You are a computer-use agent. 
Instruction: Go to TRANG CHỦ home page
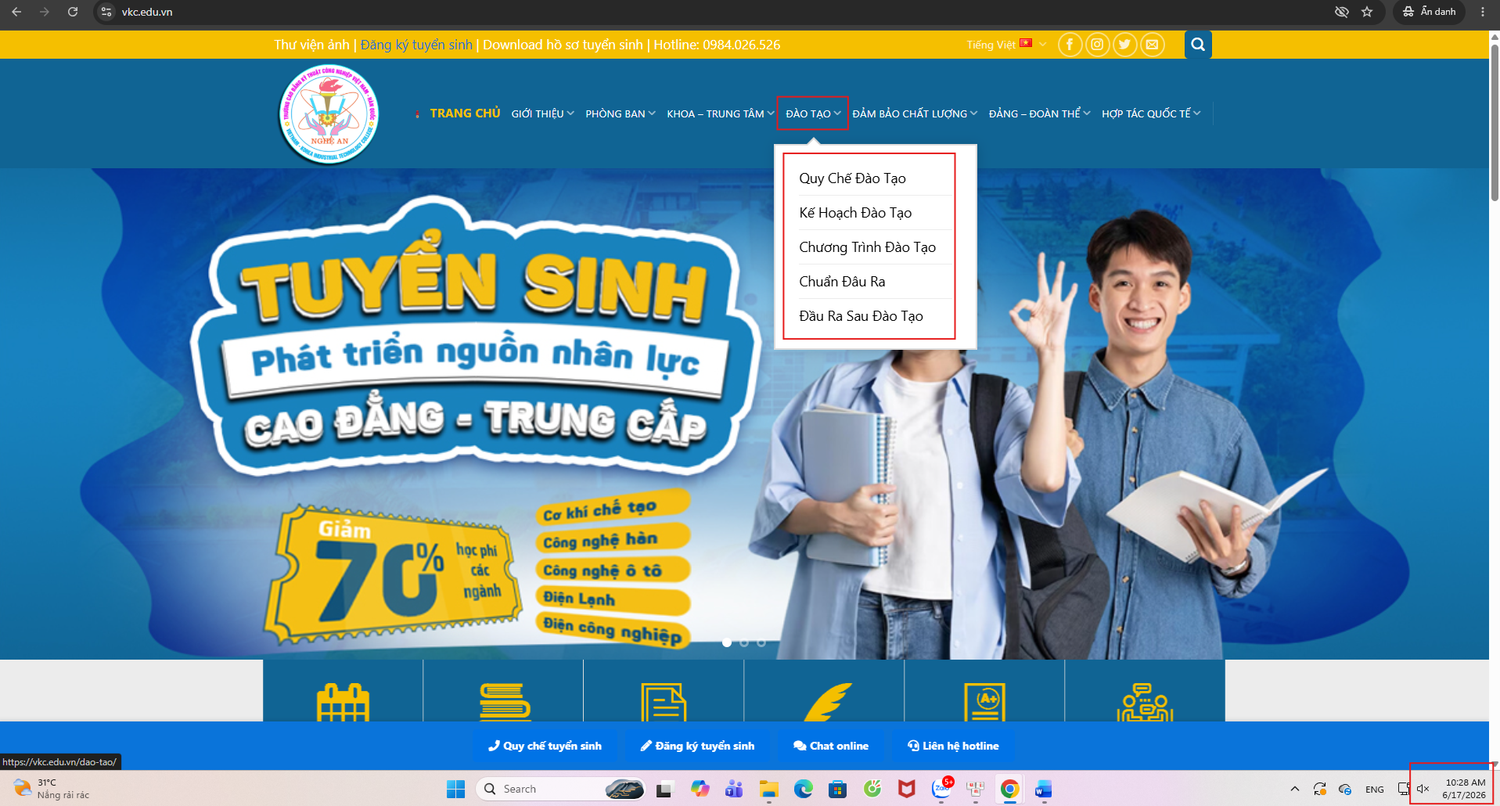[464, 113]
